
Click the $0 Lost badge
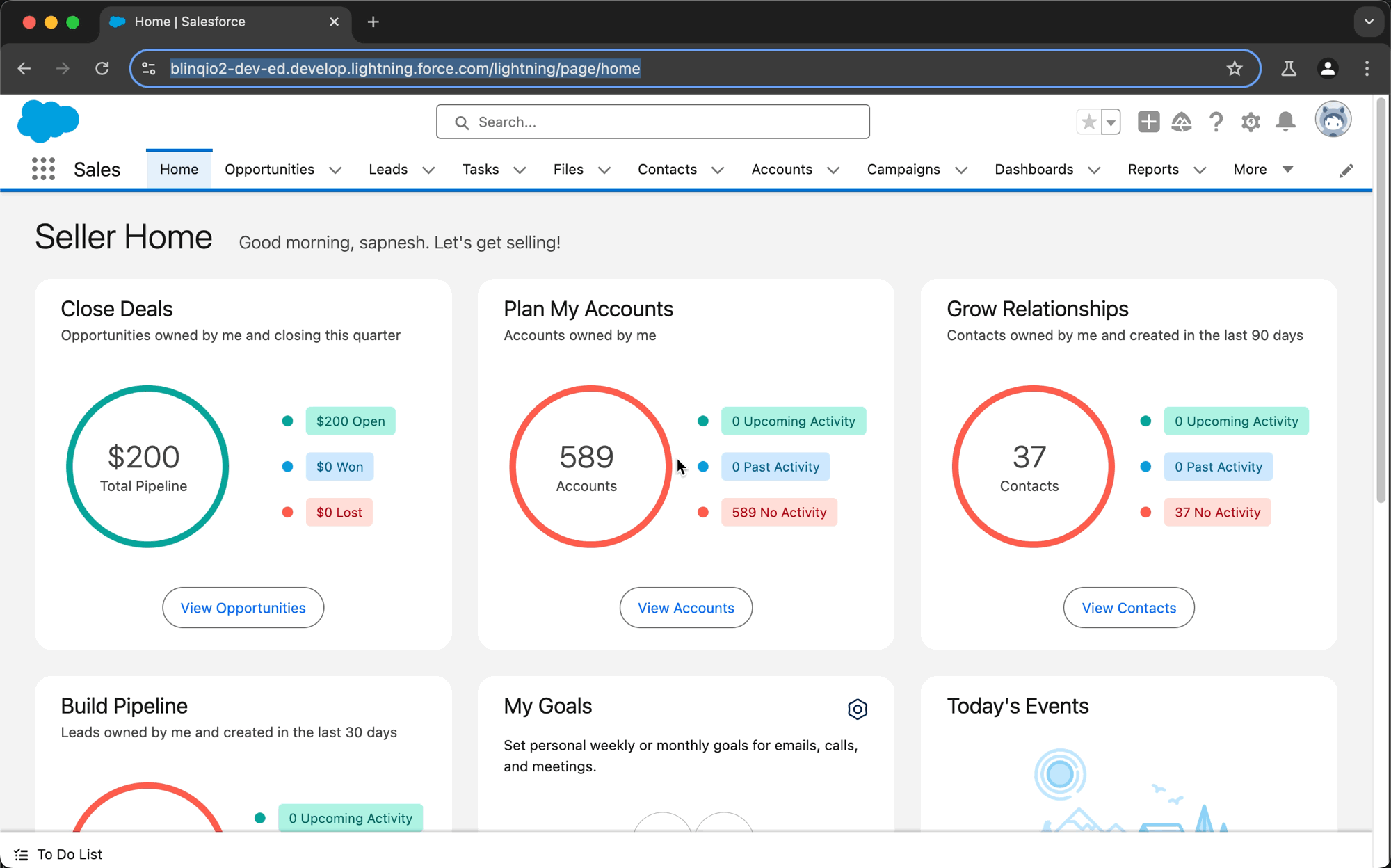click(x=339, y=513)
